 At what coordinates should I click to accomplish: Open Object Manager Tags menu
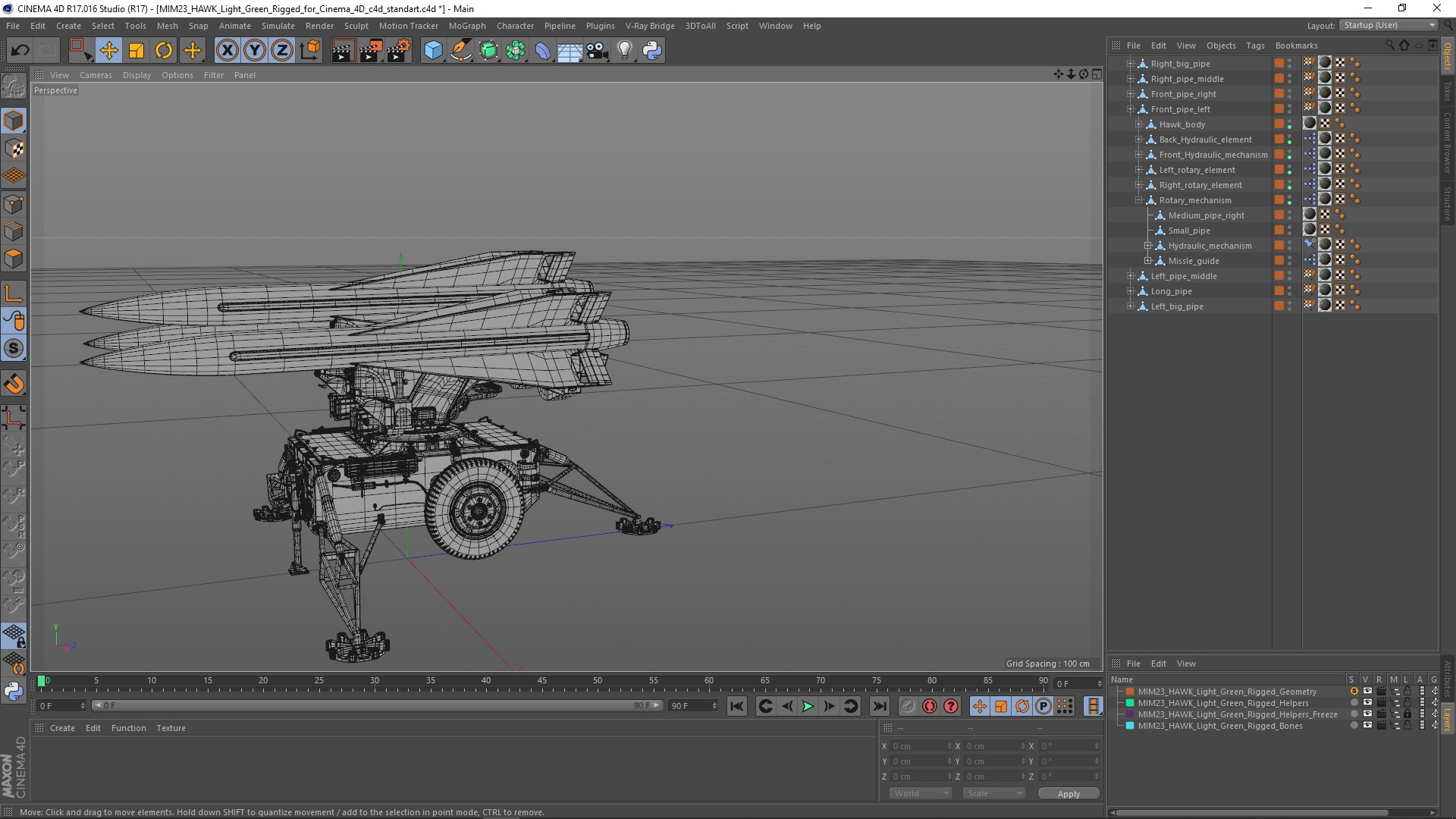pos(1255,45)
